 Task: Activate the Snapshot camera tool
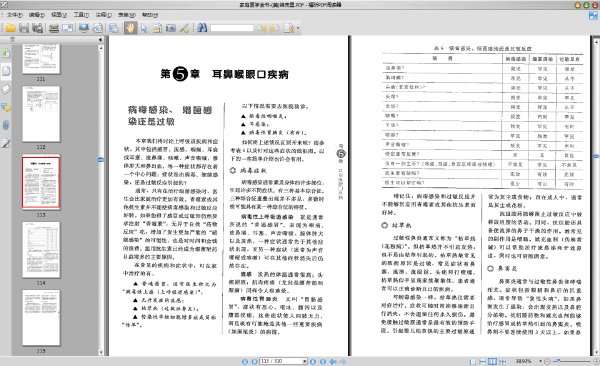(171, 28)
